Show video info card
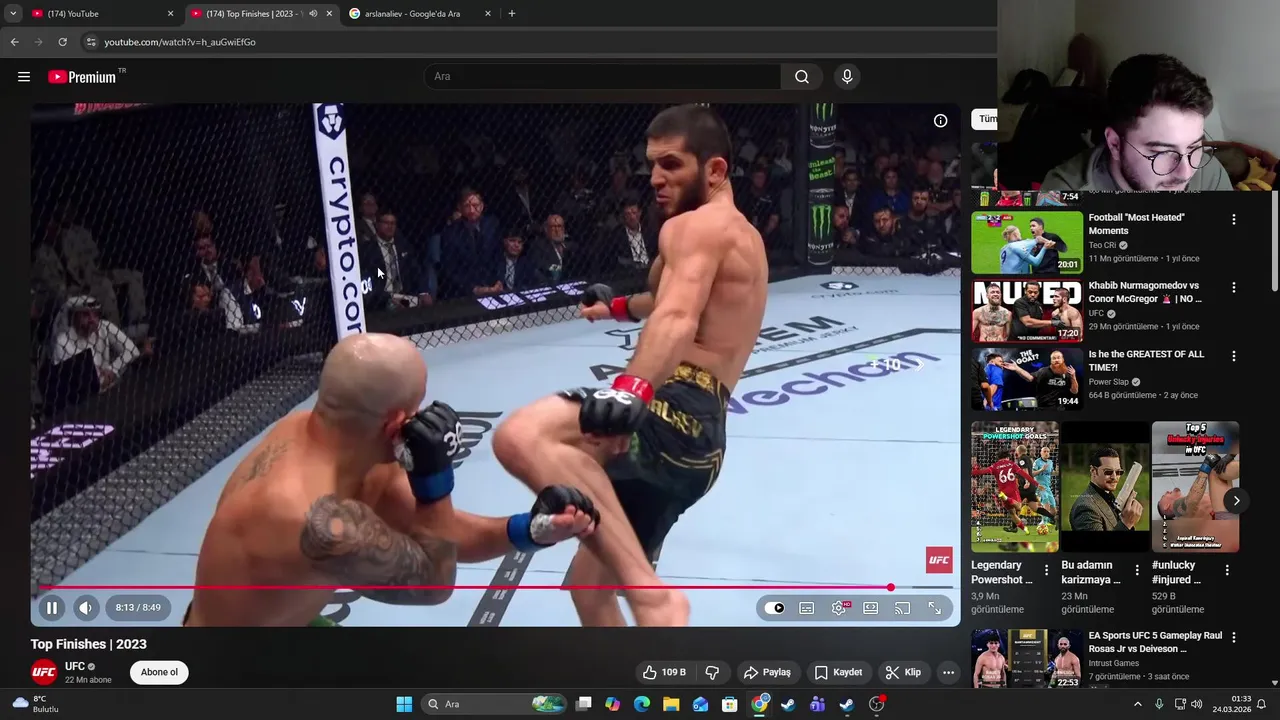 click(x=940, y=120)
